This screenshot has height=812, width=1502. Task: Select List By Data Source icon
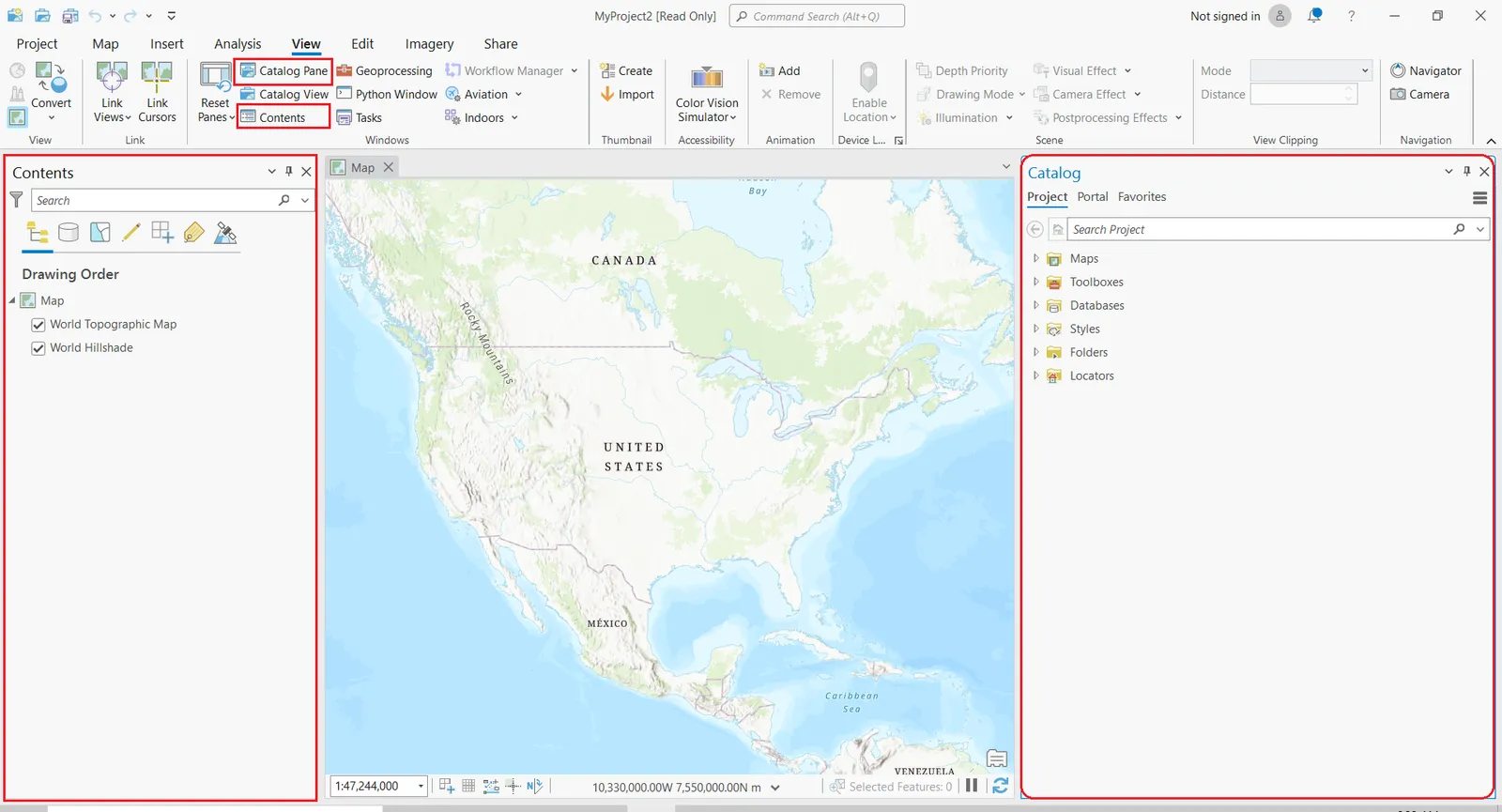pyautogui.click(x=69, y=233)
